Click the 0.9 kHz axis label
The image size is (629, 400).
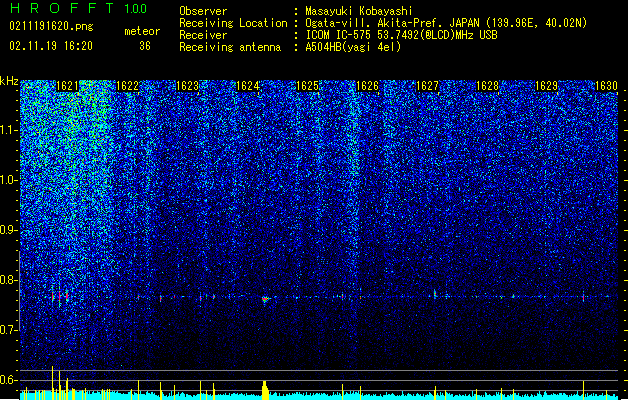[x=8, y=230]
